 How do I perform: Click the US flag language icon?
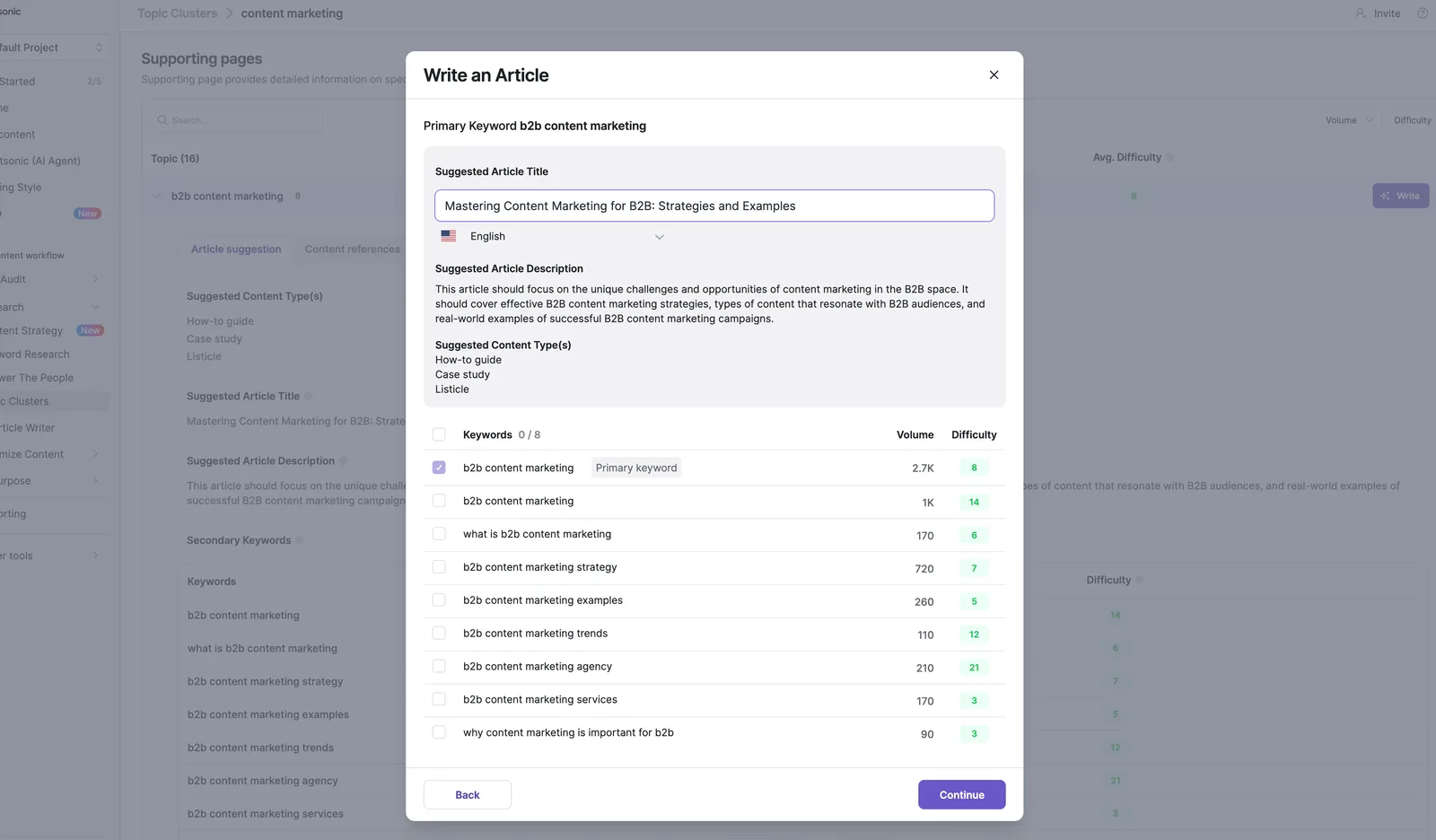pos(449,236)
